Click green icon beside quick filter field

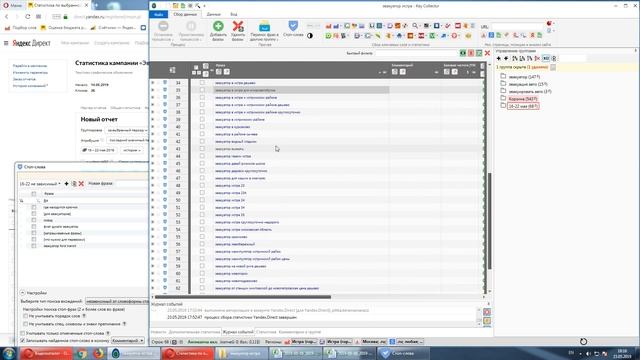point(463,53)
